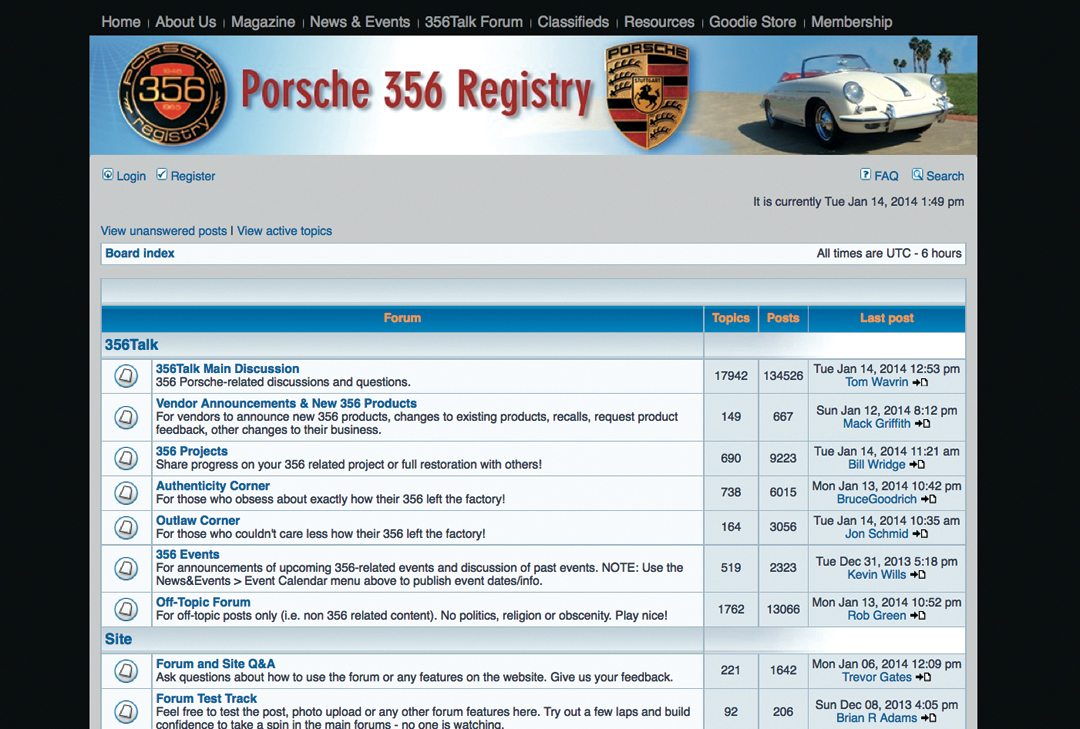Click the white Porsche 356 car image
This screenshot has width=1080, height=729.
click(x=858, y=102)
